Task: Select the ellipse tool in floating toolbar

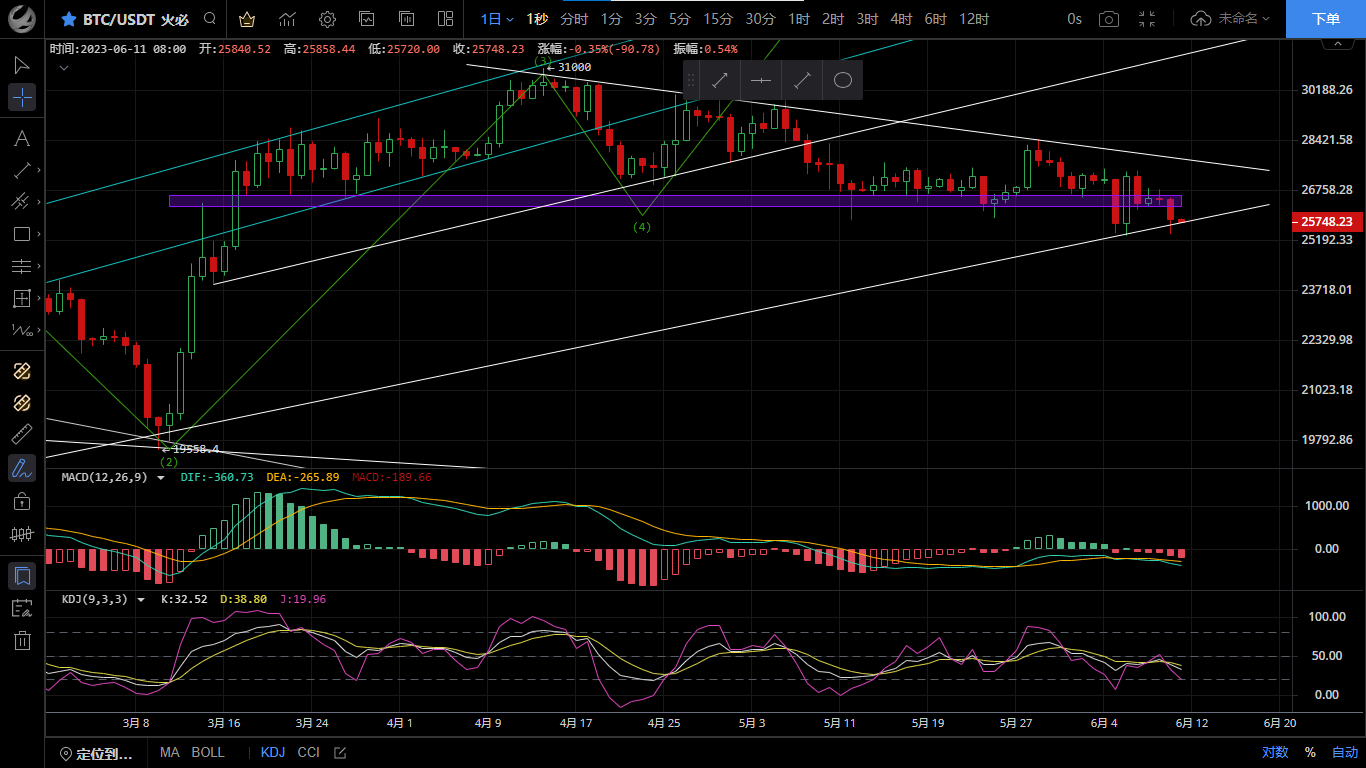Action: (842, 80)
